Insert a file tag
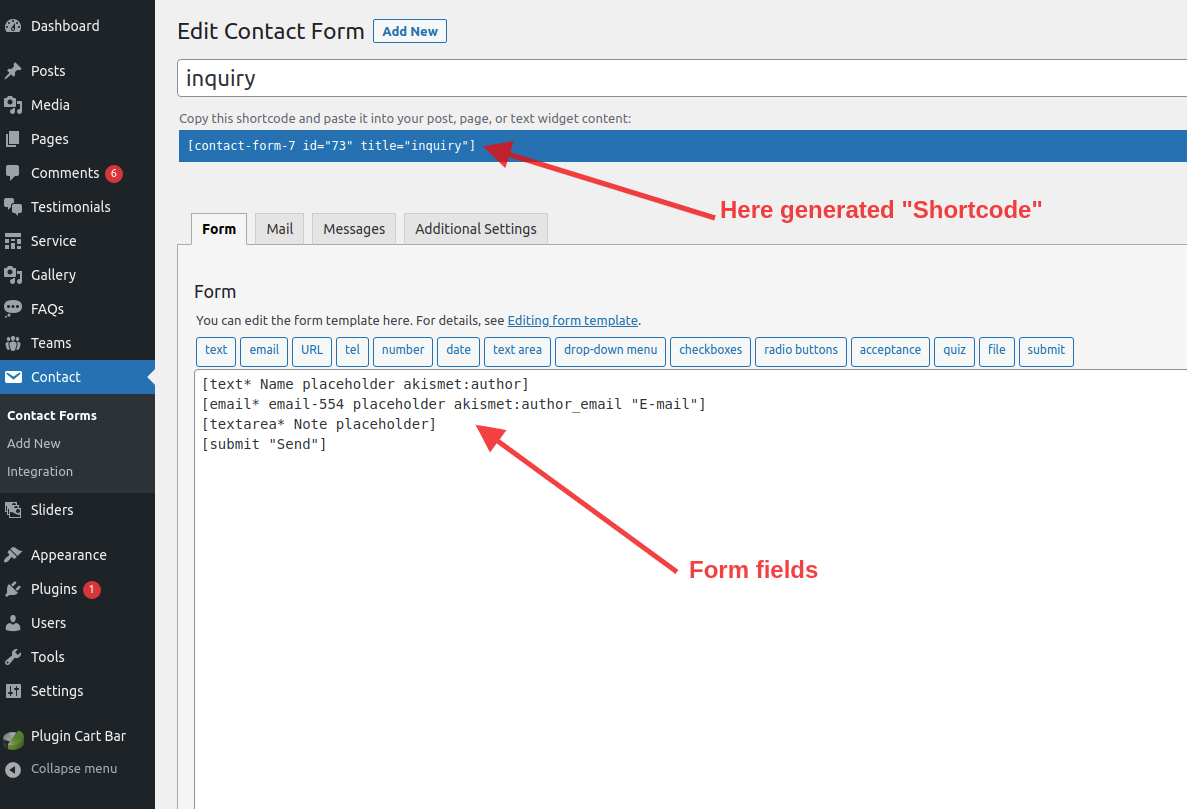Viewport: 1187px width, 809px height. click(996, 350)
